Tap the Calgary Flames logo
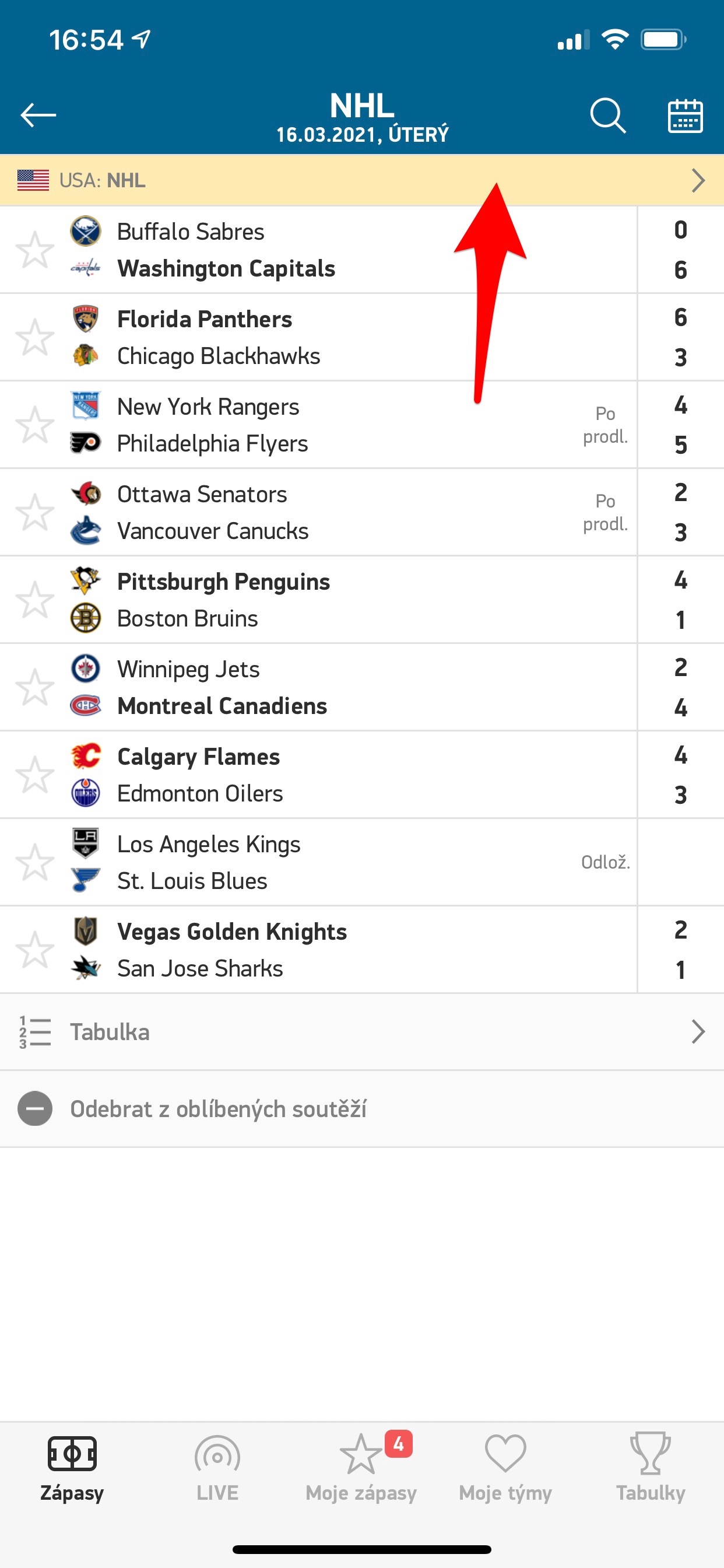This screenshot has width=724, height=1568. pyautogui.click(x=86, y=756)
